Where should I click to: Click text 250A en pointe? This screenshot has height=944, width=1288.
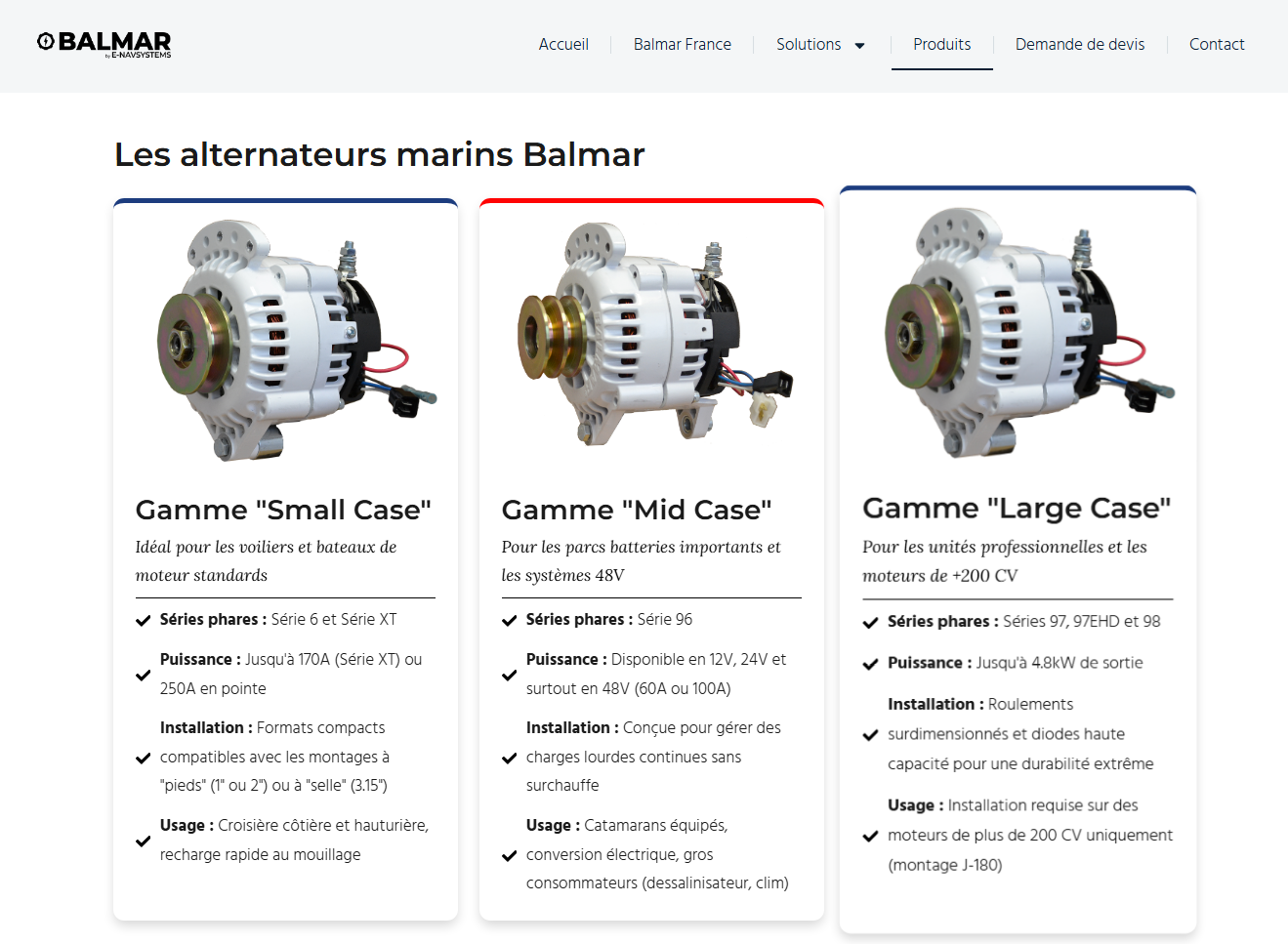point(213,688)
